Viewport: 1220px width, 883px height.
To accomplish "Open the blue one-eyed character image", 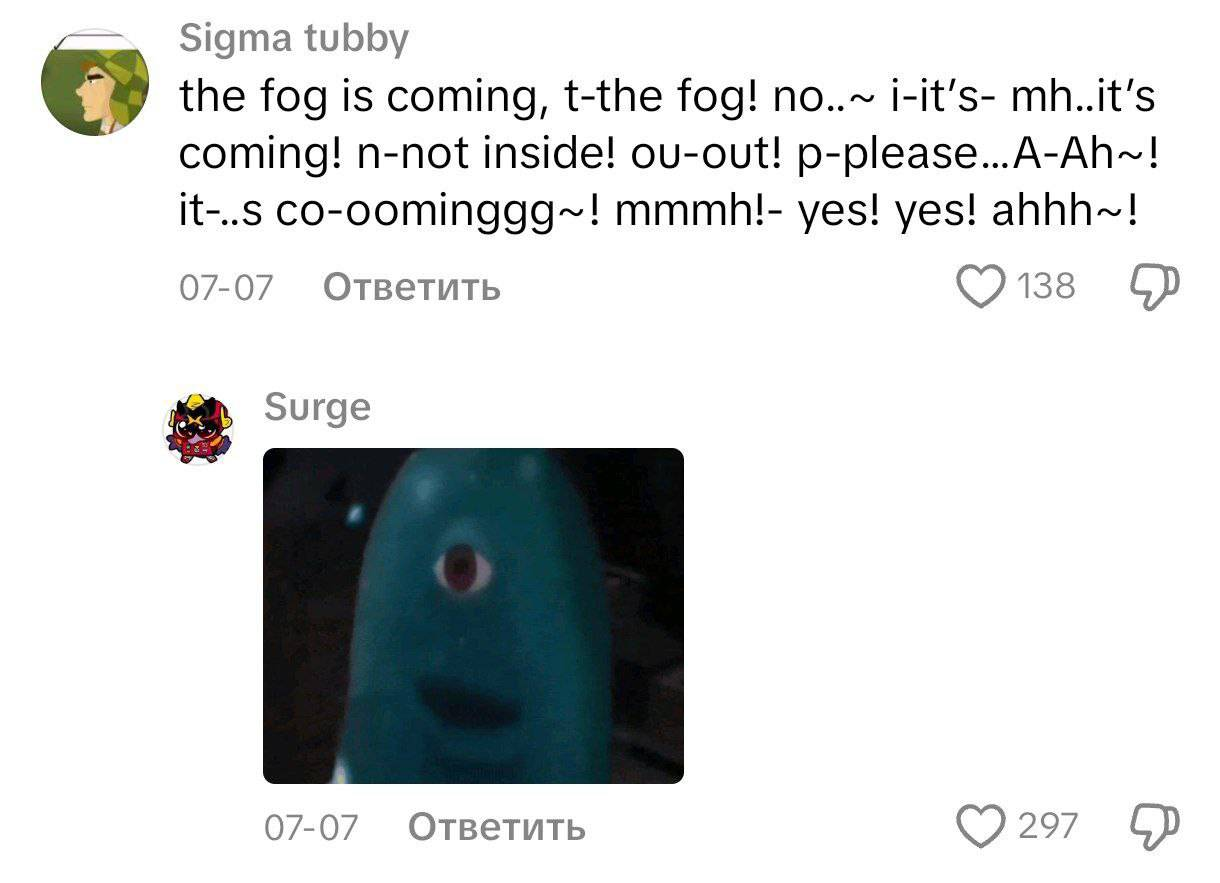I will (473, 616).
